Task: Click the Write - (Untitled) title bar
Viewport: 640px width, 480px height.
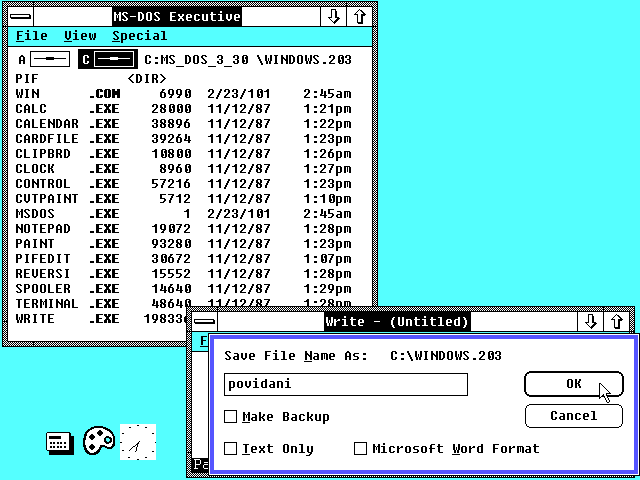Action: coord(397,322)
